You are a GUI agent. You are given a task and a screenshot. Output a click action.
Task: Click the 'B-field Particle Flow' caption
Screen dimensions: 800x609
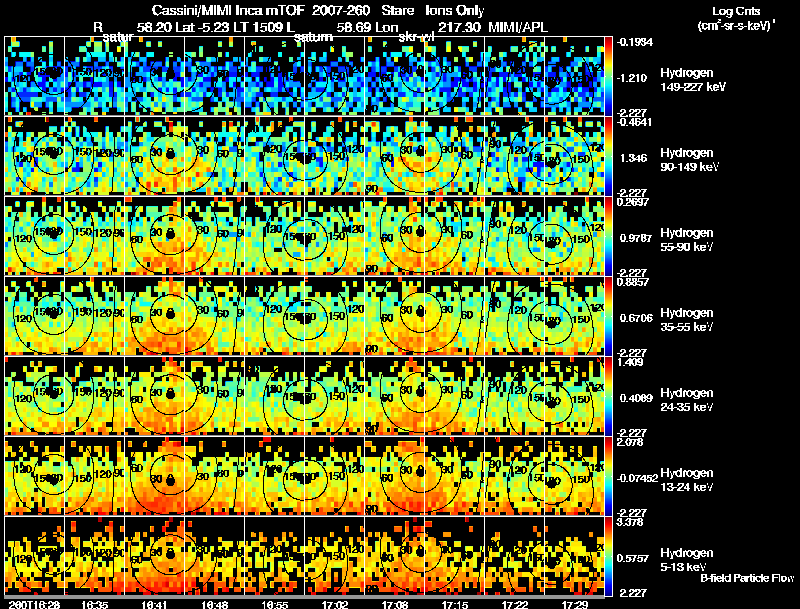747,578
